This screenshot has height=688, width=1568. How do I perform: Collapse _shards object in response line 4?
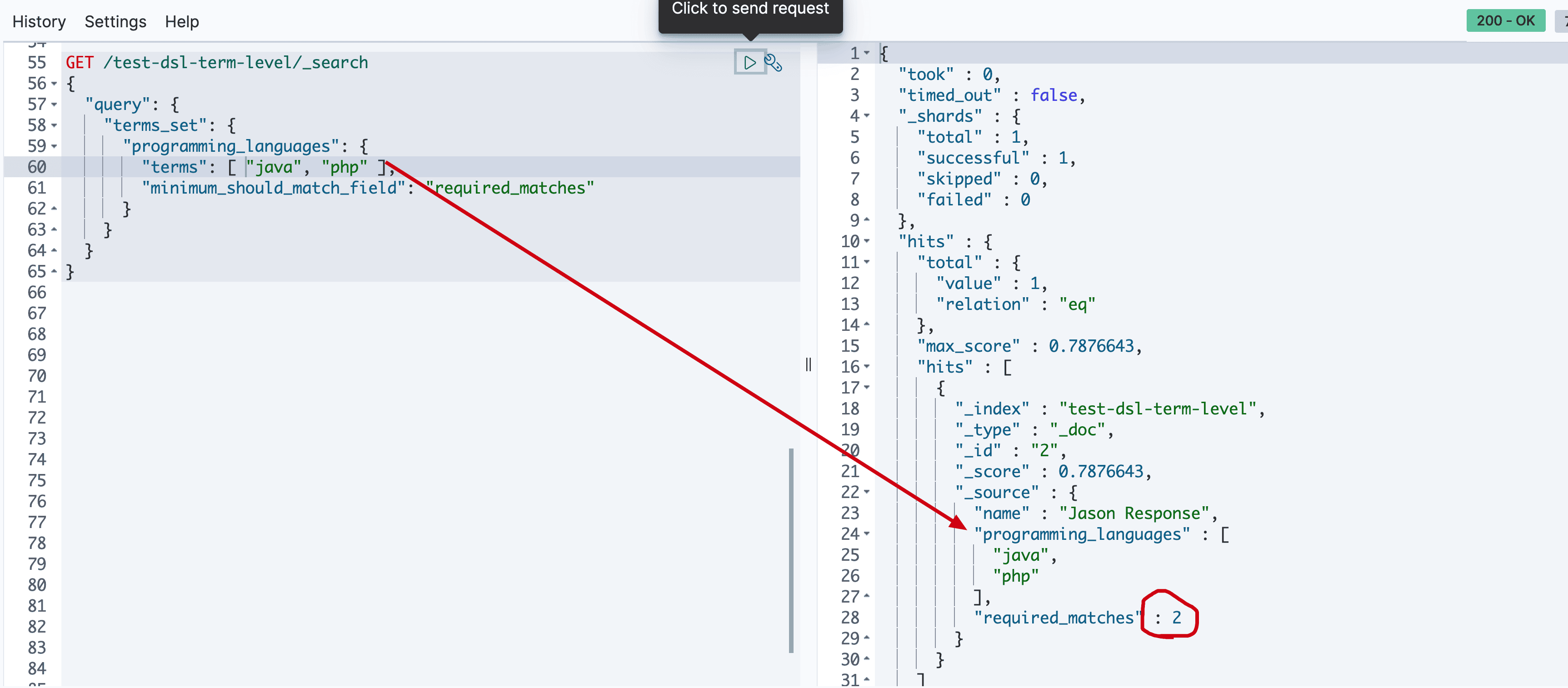click(867, 116)
